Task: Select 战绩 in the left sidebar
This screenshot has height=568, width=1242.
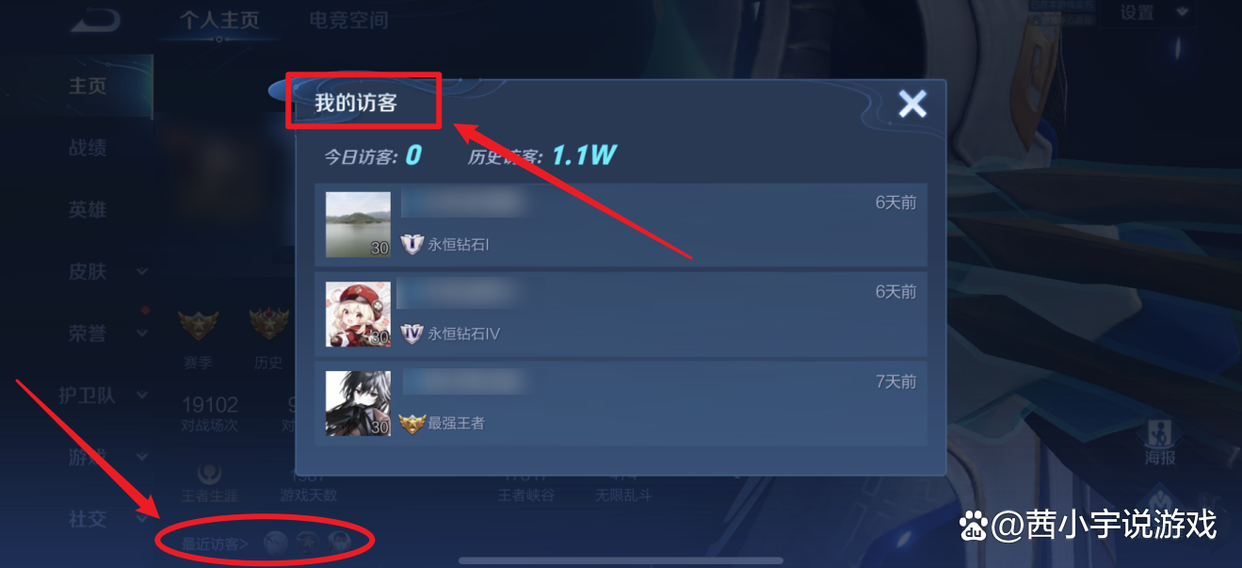Action: coord(87,148)
